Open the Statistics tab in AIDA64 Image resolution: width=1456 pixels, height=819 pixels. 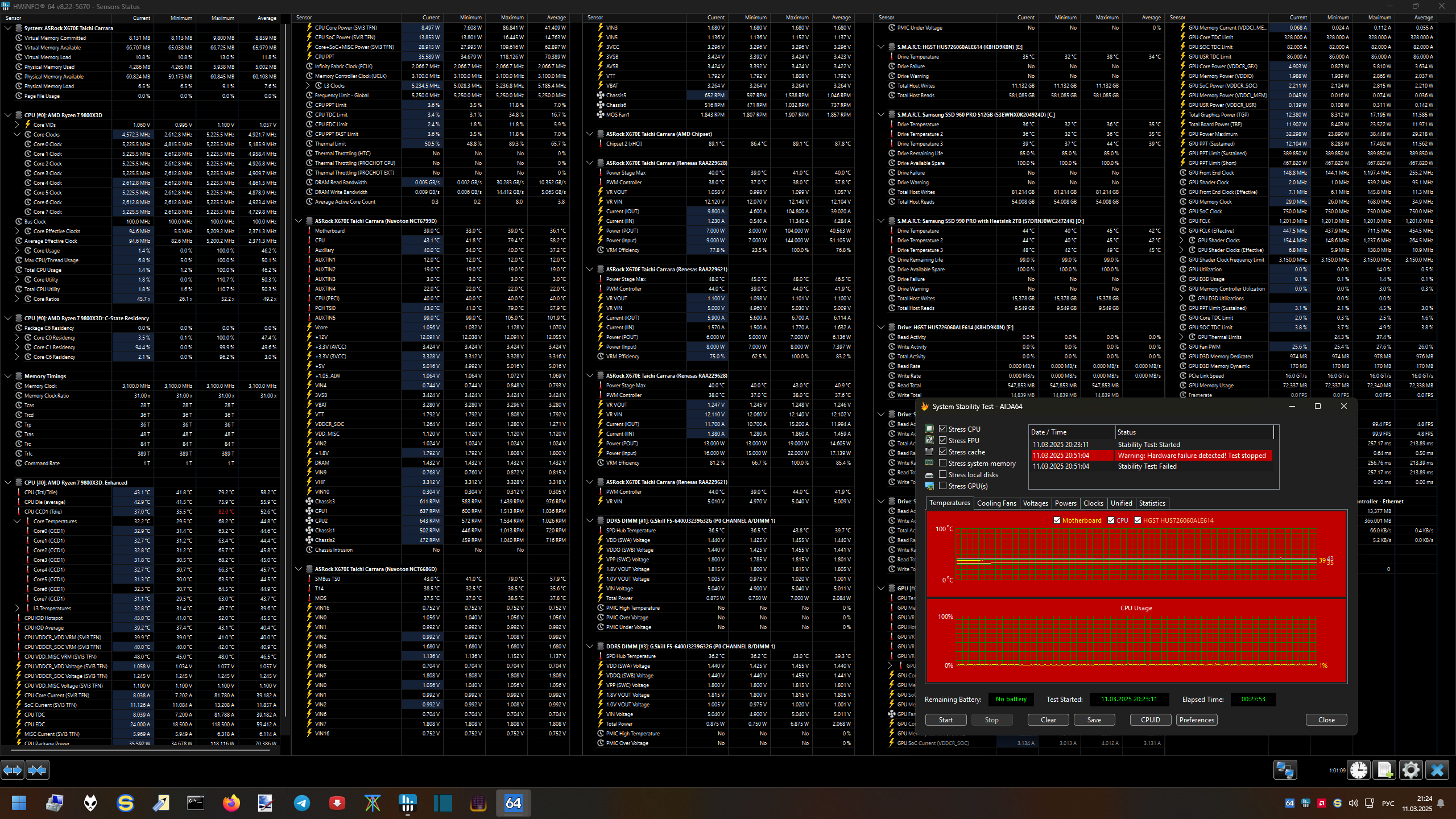(1152, 503)
